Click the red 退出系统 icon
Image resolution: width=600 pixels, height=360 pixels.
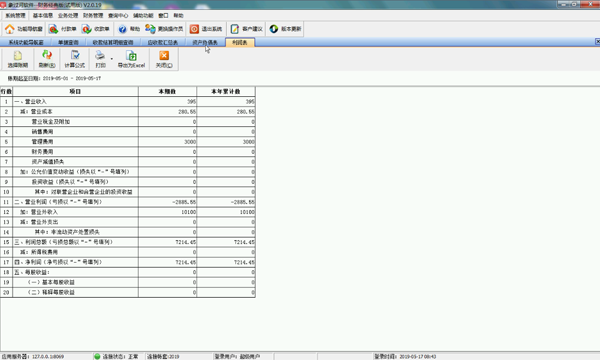tap(194, 29)
